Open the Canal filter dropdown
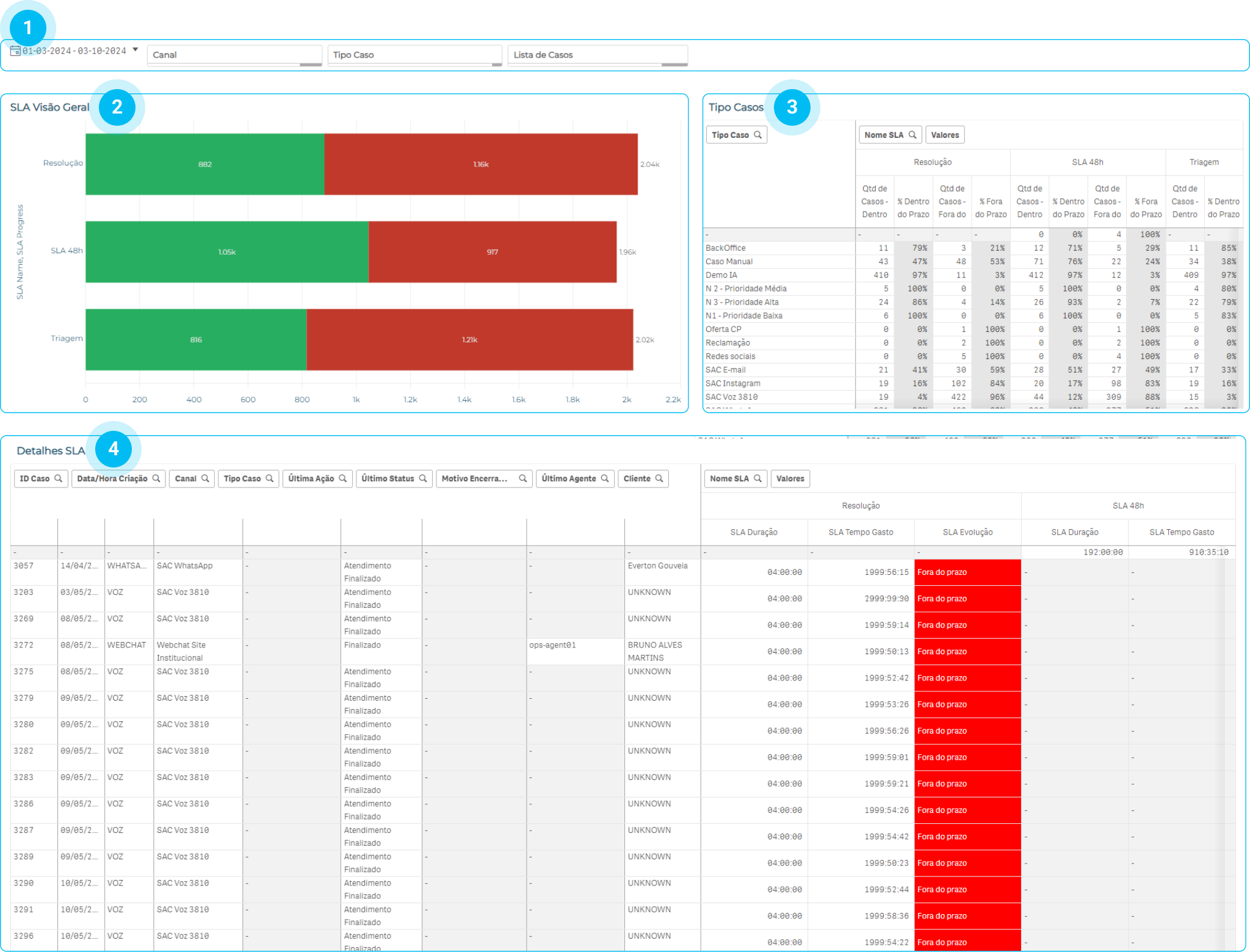The width and height of the screenshot is (1250, 952). click(x=234, y=55)
